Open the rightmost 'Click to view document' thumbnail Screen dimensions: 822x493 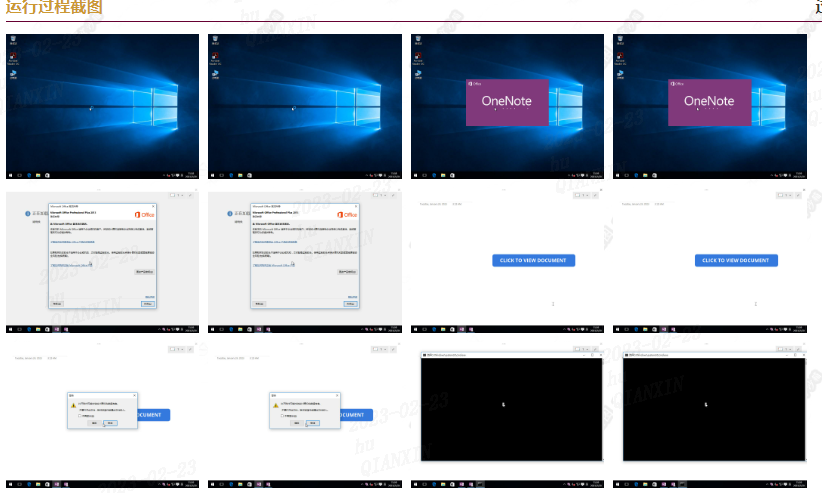point(710,261)
